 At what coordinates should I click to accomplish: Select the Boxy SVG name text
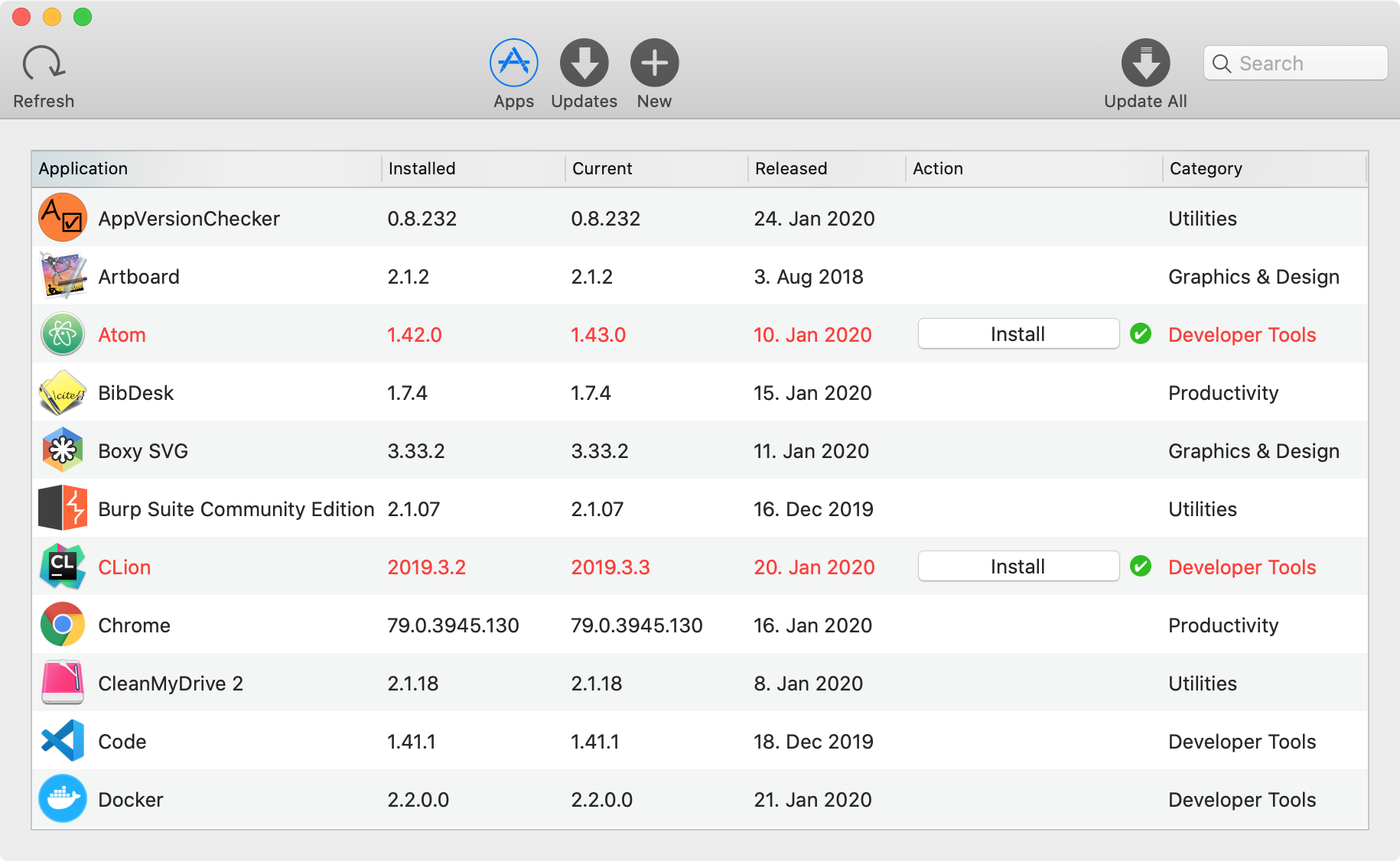coord(143,451)
